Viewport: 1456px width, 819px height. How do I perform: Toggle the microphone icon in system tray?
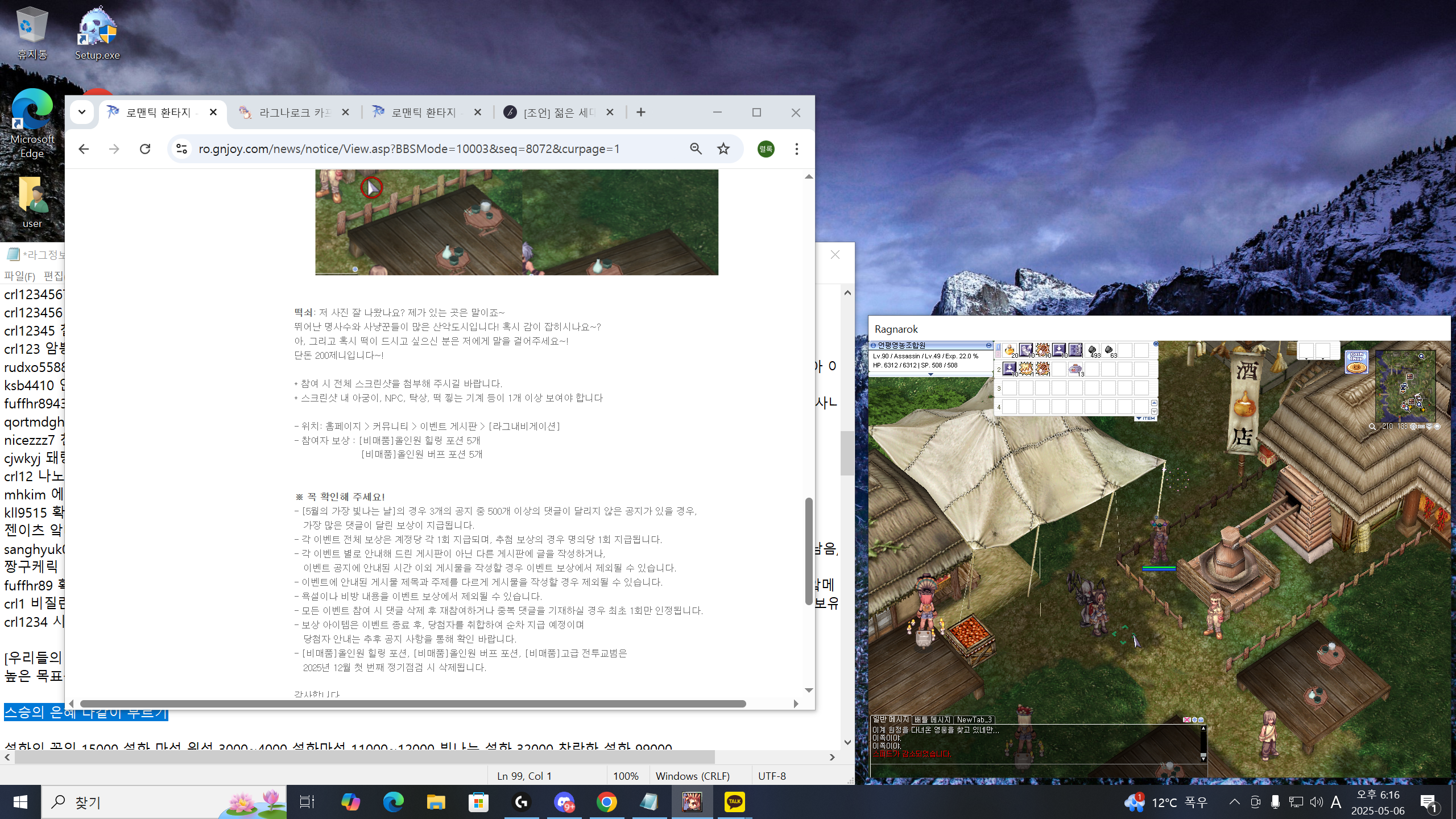coord(1275,802)
